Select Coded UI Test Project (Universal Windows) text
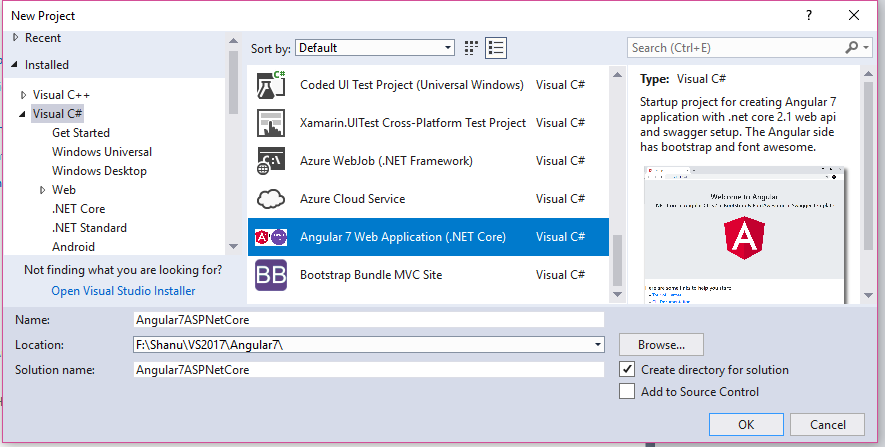The height and width of the screenshot is (447, 885). [x=412, y=85]
